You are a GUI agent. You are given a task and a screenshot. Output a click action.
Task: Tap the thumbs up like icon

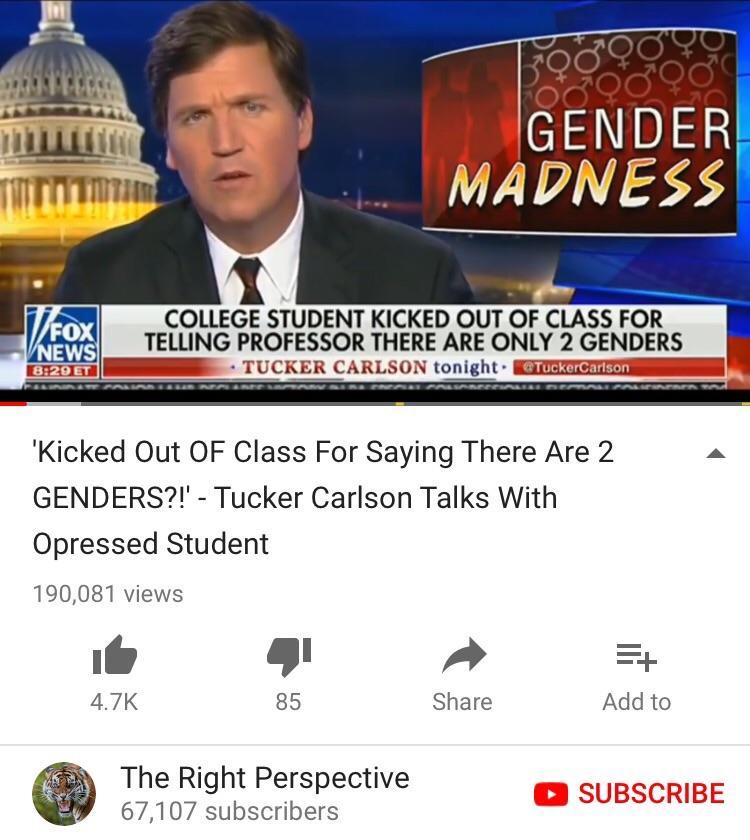coord(115,655)
